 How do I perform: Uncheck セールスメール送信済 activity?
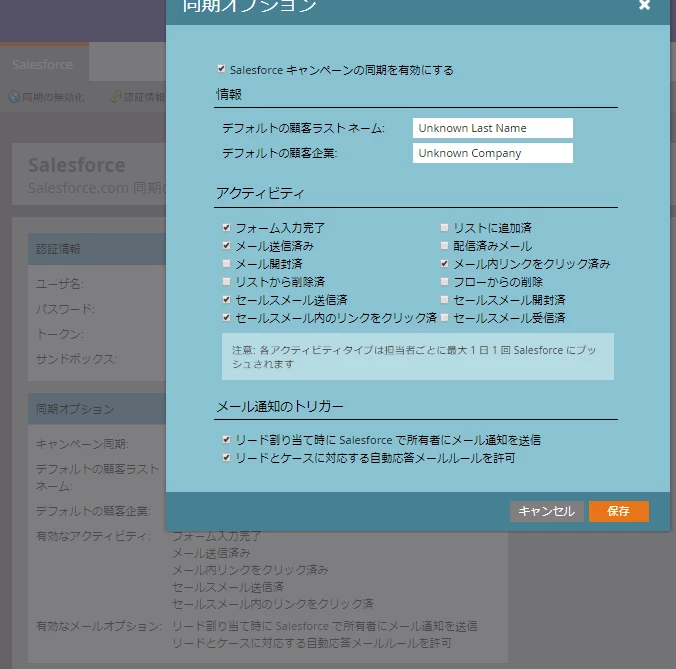[226, 300]
